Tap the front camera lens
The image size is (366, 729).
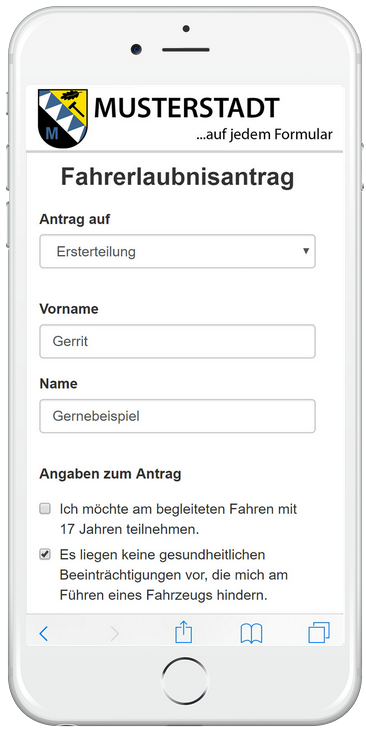[x=136, y=49]
